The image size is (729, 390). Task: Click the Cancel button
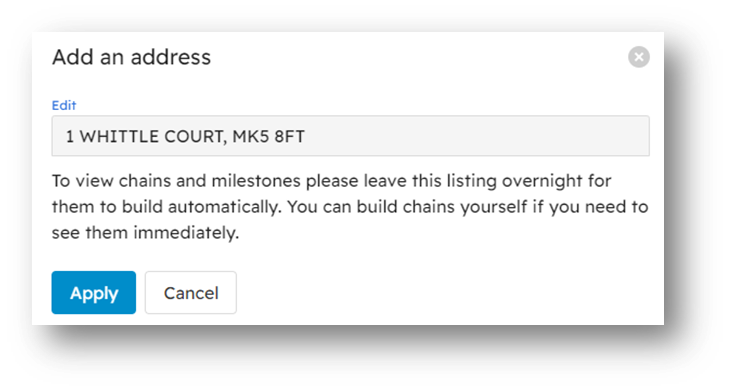click(191, 292)
